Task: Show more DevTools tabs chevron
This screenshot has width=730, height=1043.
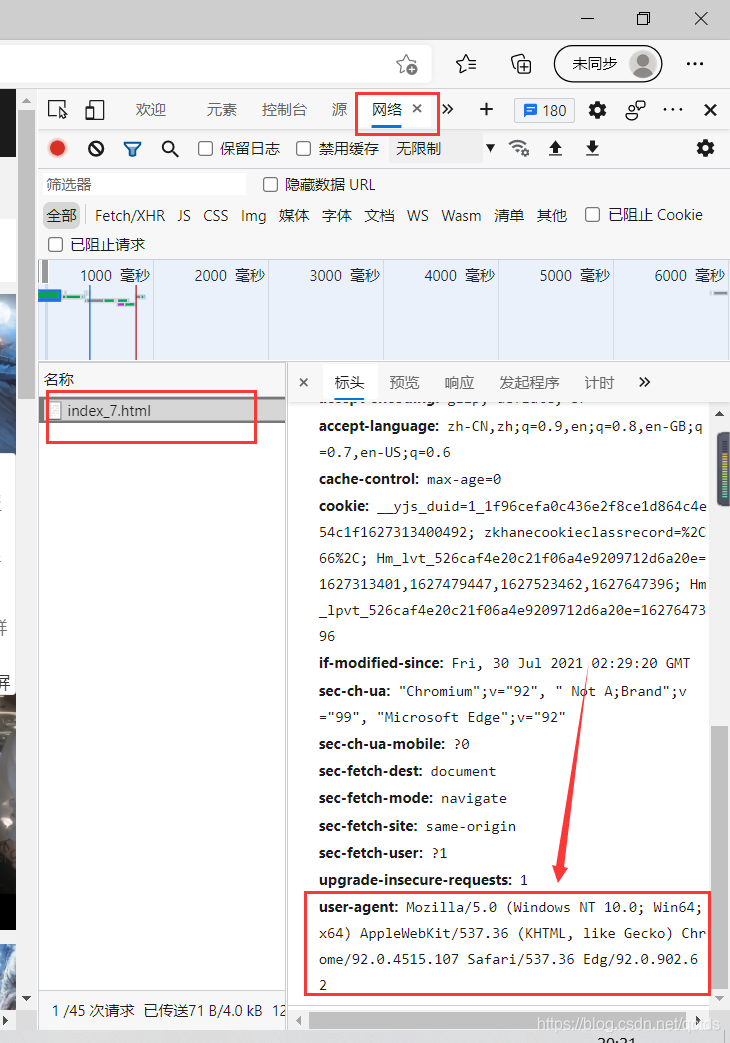Action: click(x=448, y=109)
